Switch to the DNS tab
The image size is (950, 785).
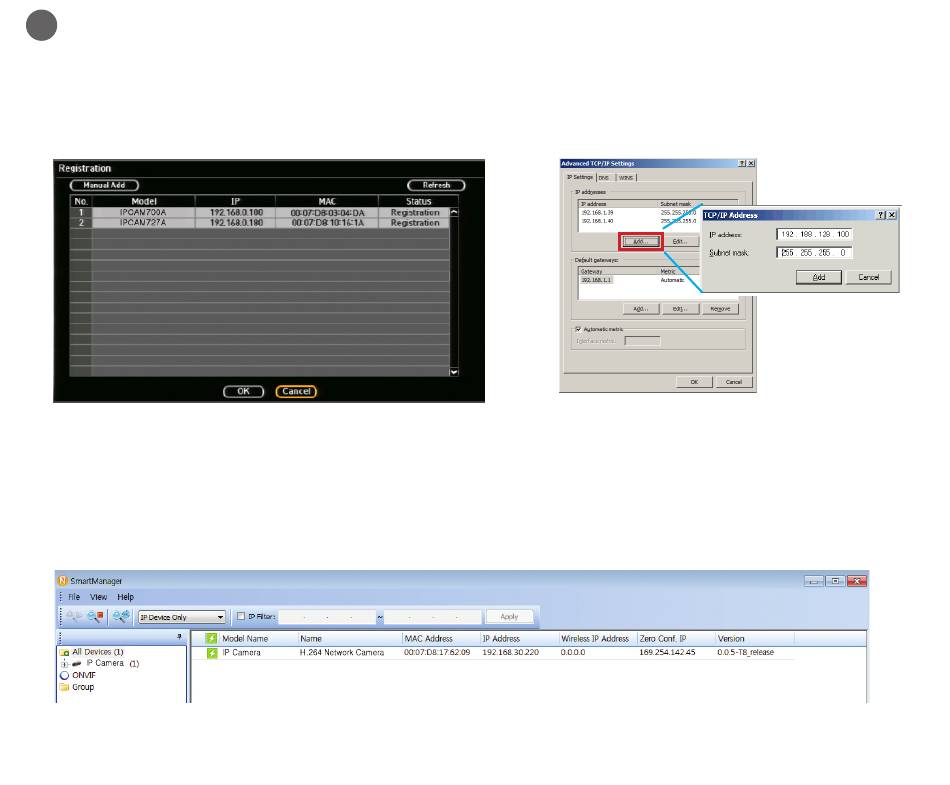point(604,177)
